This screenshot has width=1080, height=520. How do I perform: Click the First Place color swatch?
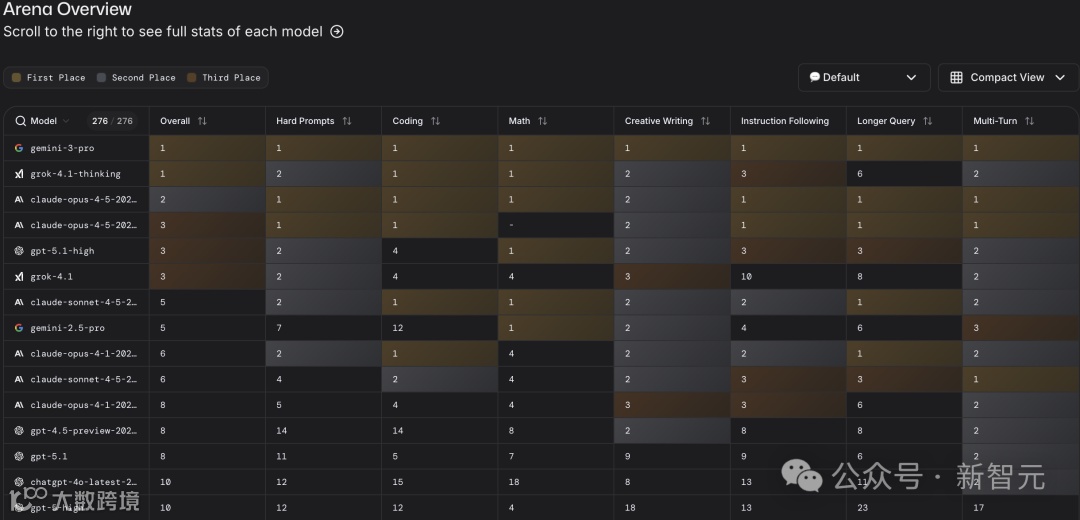click(16, 78)
